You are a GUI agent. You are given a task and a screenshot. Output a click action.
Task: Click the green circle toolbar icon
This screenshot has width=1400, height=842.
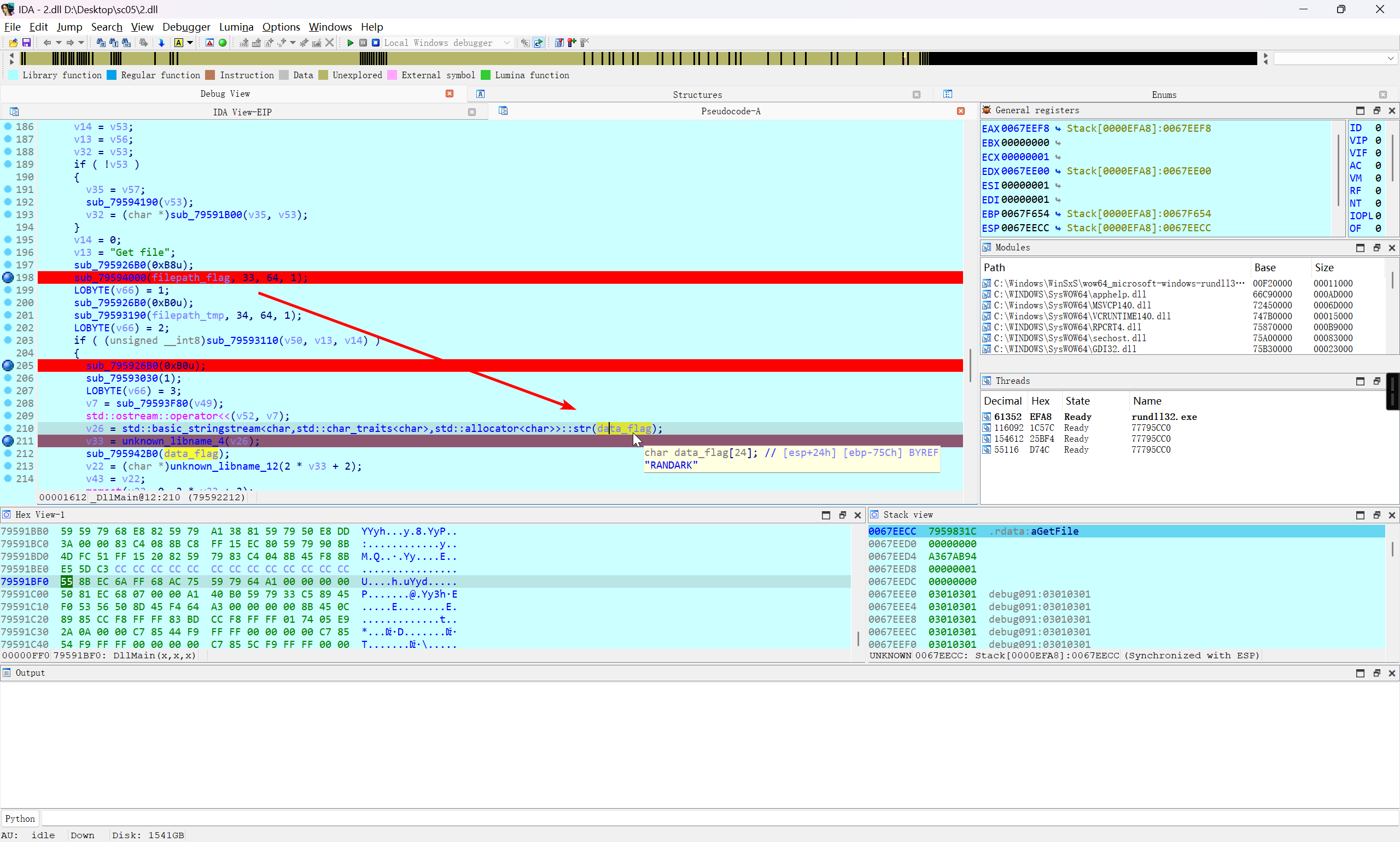(x=223, y=43)
